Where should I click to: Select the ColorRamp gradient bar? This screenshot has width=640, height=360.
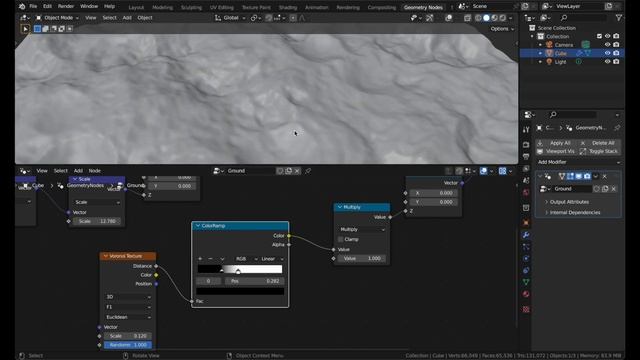(x=240, y=269)
